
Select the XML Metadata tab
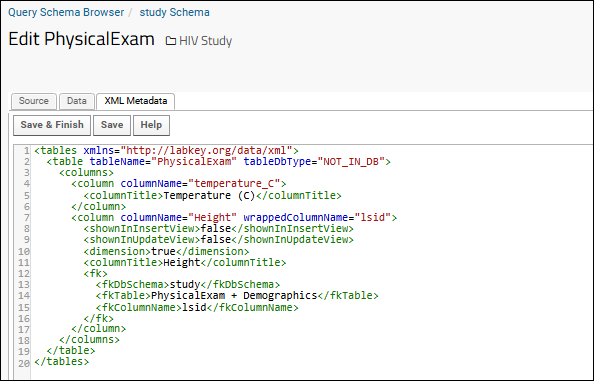pos(136,101)
